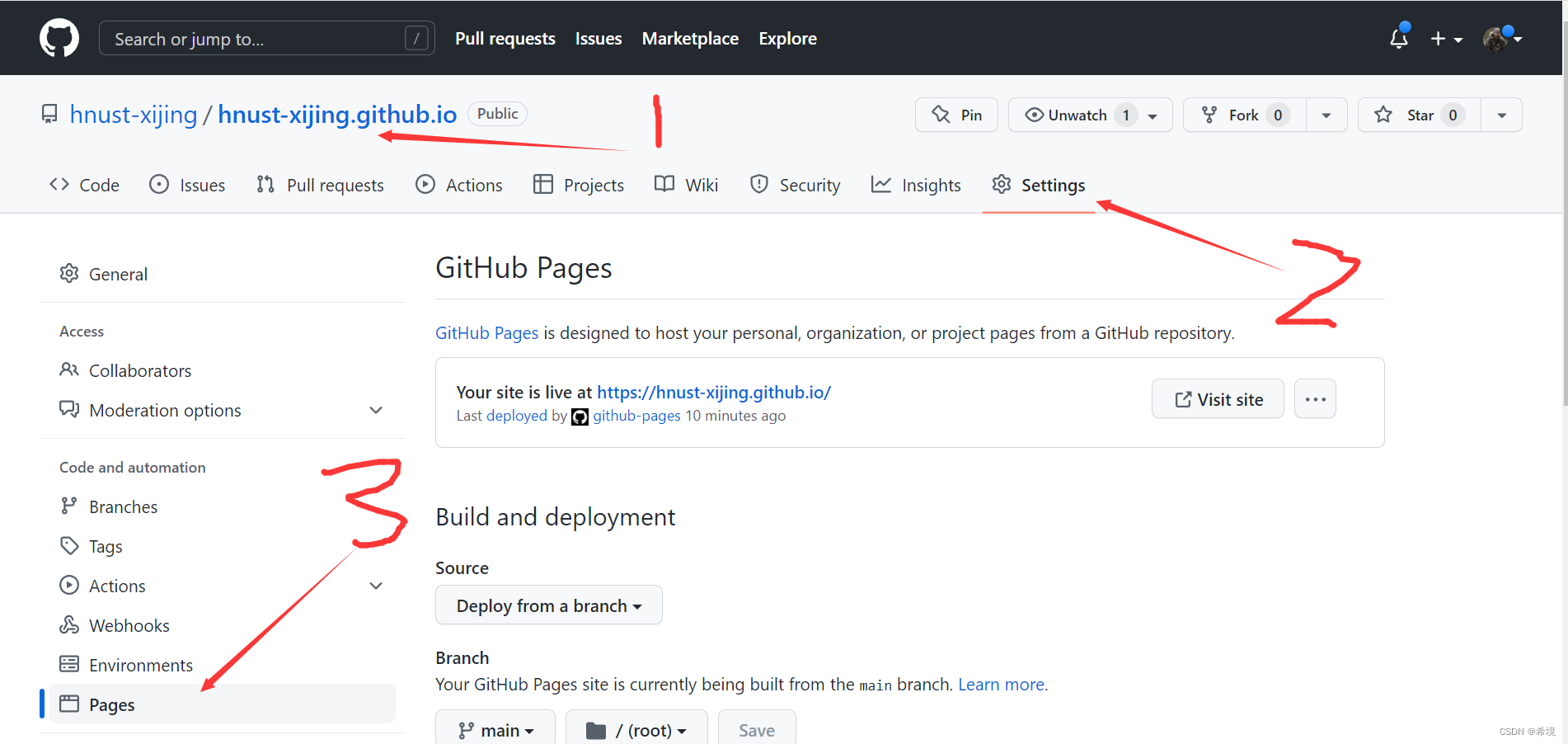Image resolution: width=1568 pixels, height=744 pixels.
Task: Fork this repository
Action: click(1244, 115)
